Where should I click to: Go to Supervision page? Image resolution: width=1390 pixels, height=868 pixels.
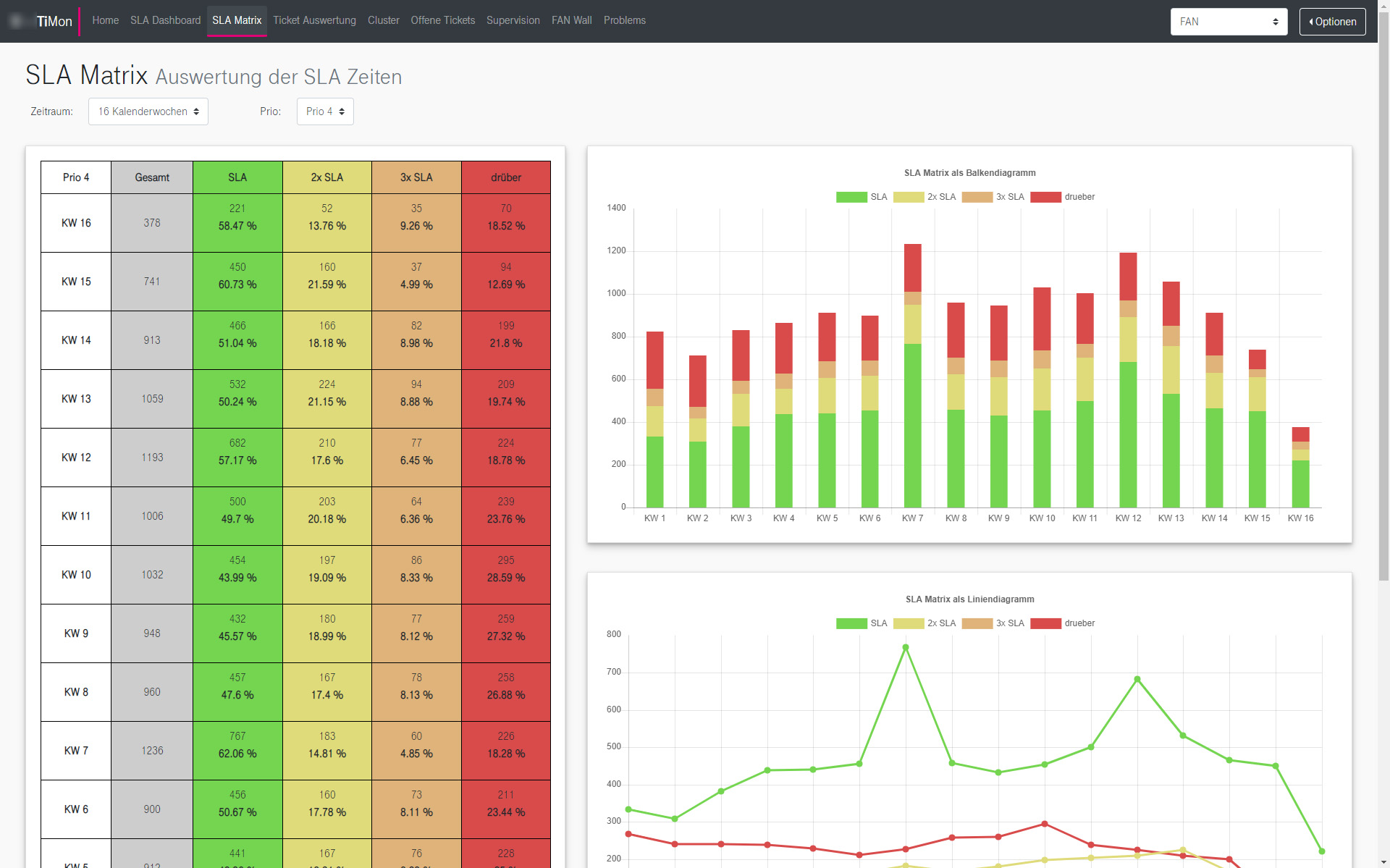513,20
